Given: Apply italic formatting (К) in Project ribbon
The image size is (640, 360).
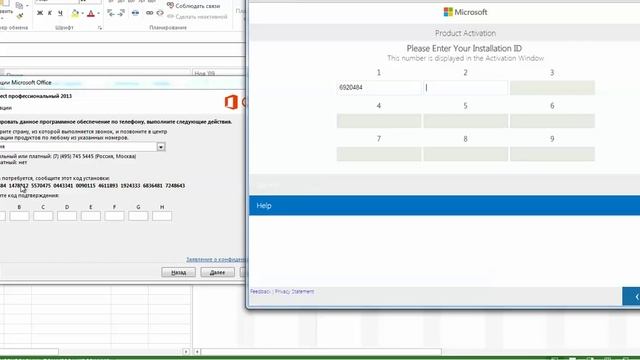Looking at the screenshot, I should click(x=50, y=13).
